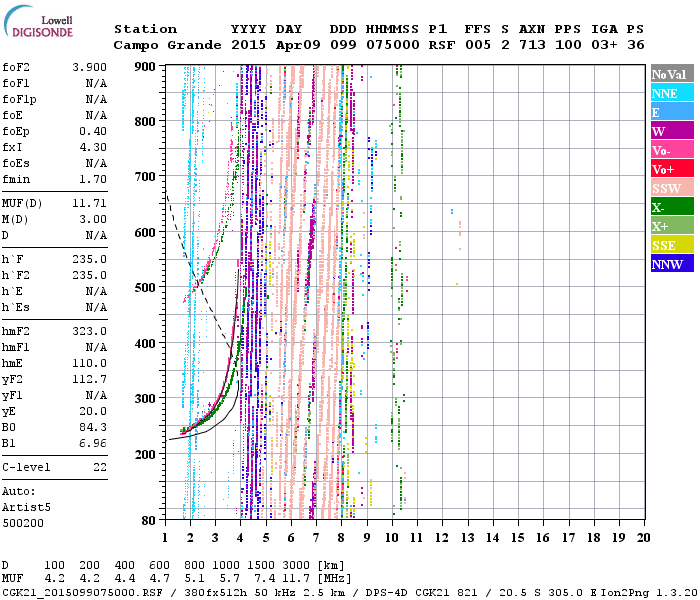Click the B0 value 84.3
Image resolution: width=700 pixels, height=600 pixels.
(93, 428)
